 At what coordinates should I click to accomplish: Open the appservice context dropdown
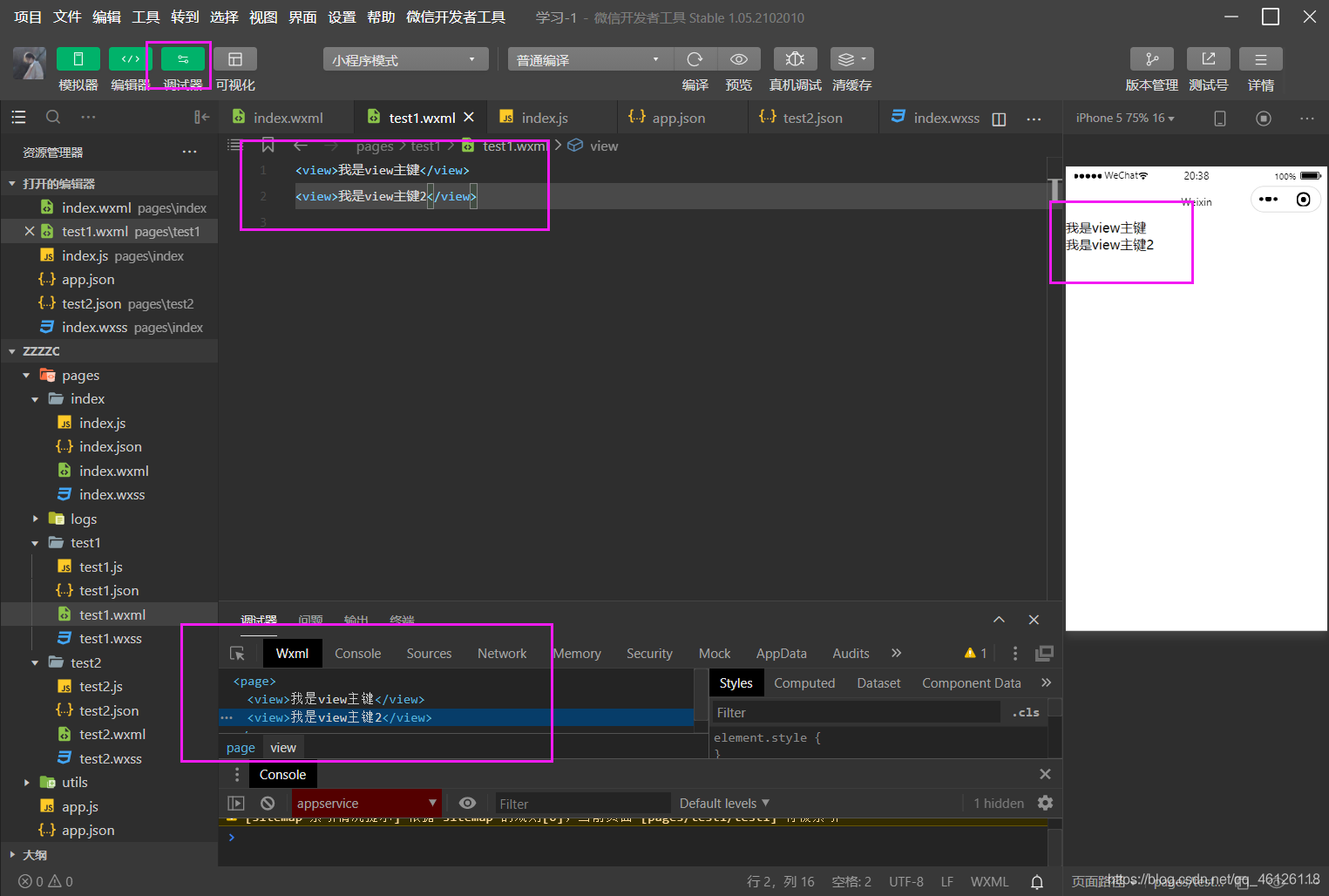(366, 804)
